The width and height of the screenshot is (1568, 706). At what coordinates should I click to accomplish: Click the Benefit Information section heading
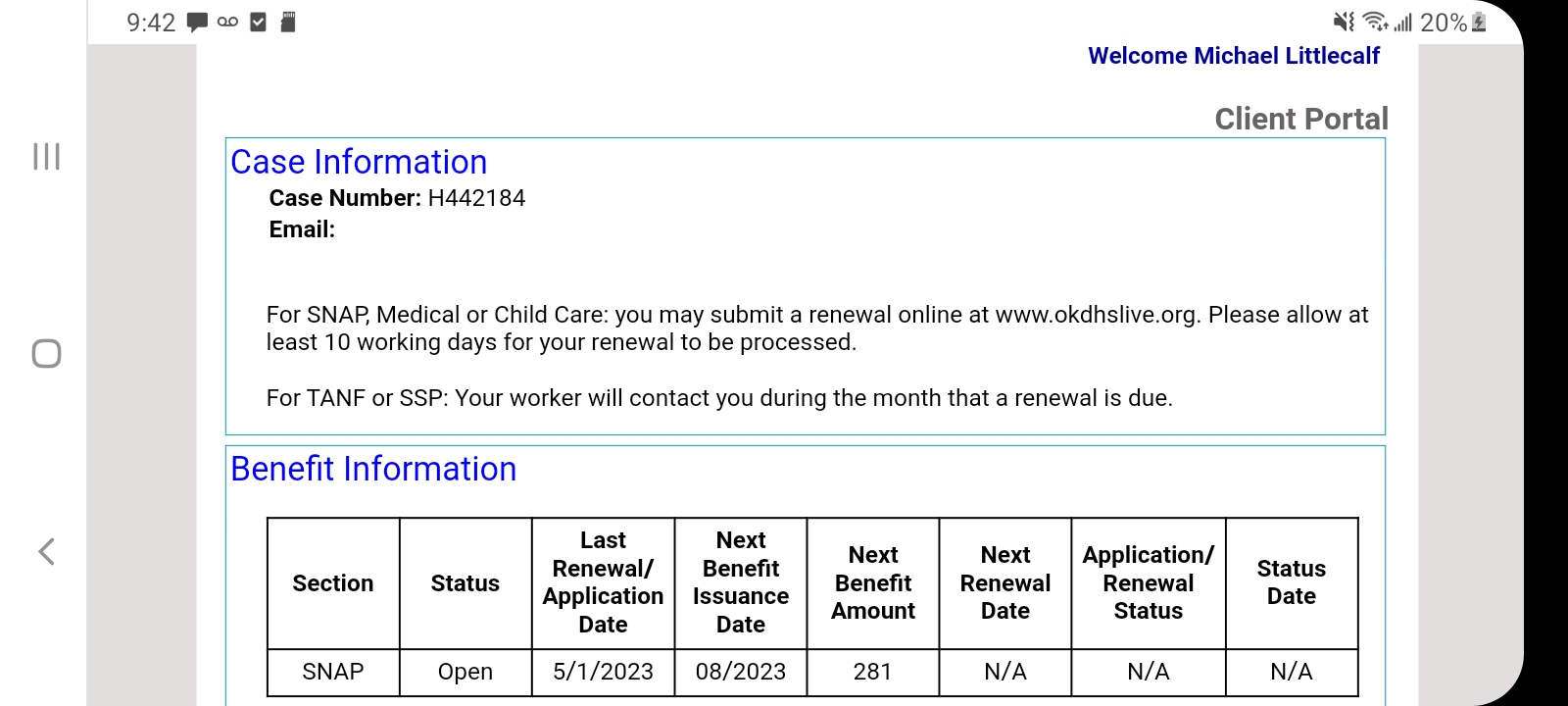[373, 469]
